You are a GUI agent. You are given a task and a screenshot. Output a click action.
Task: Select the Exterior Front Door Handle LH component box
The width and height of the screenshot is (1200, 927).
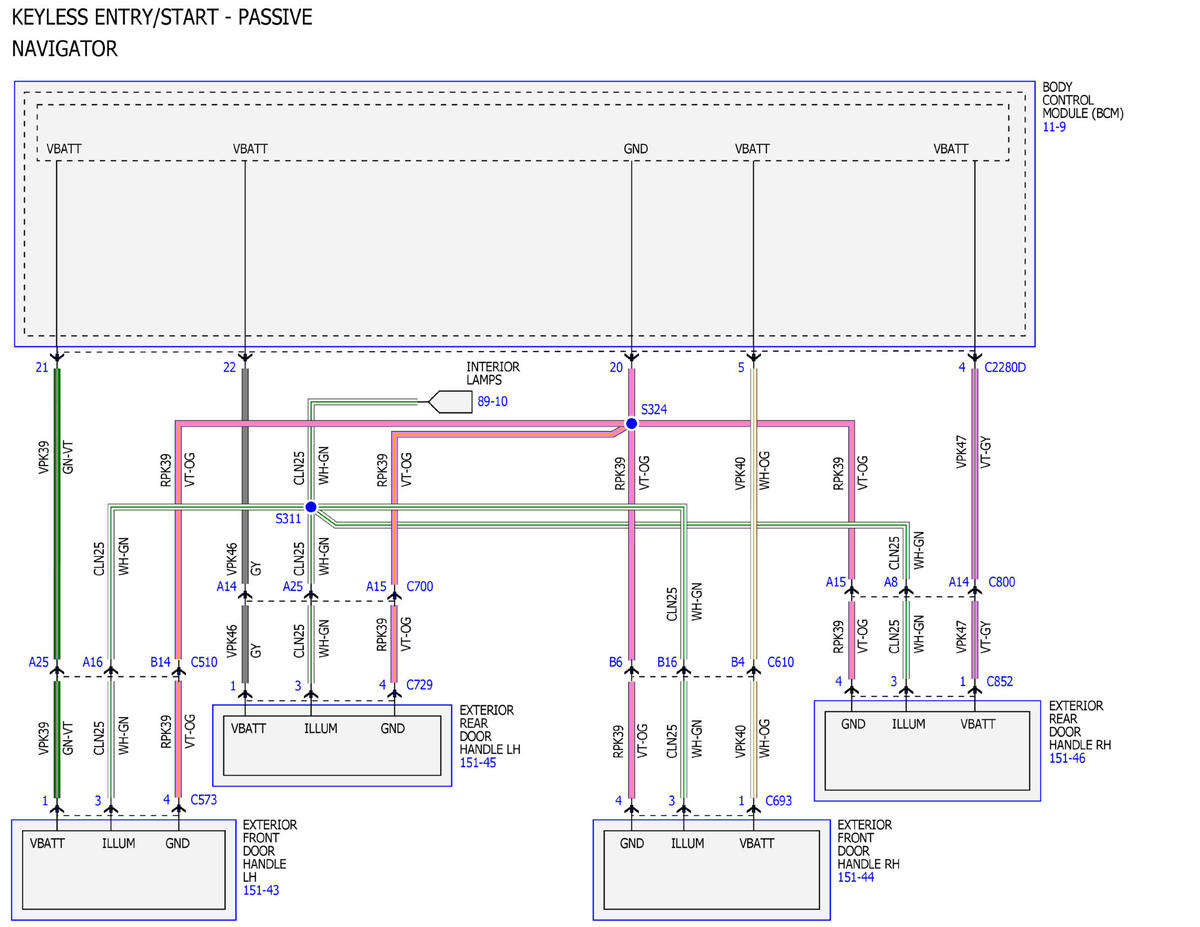pyautogui.click(x=124, y=870)
